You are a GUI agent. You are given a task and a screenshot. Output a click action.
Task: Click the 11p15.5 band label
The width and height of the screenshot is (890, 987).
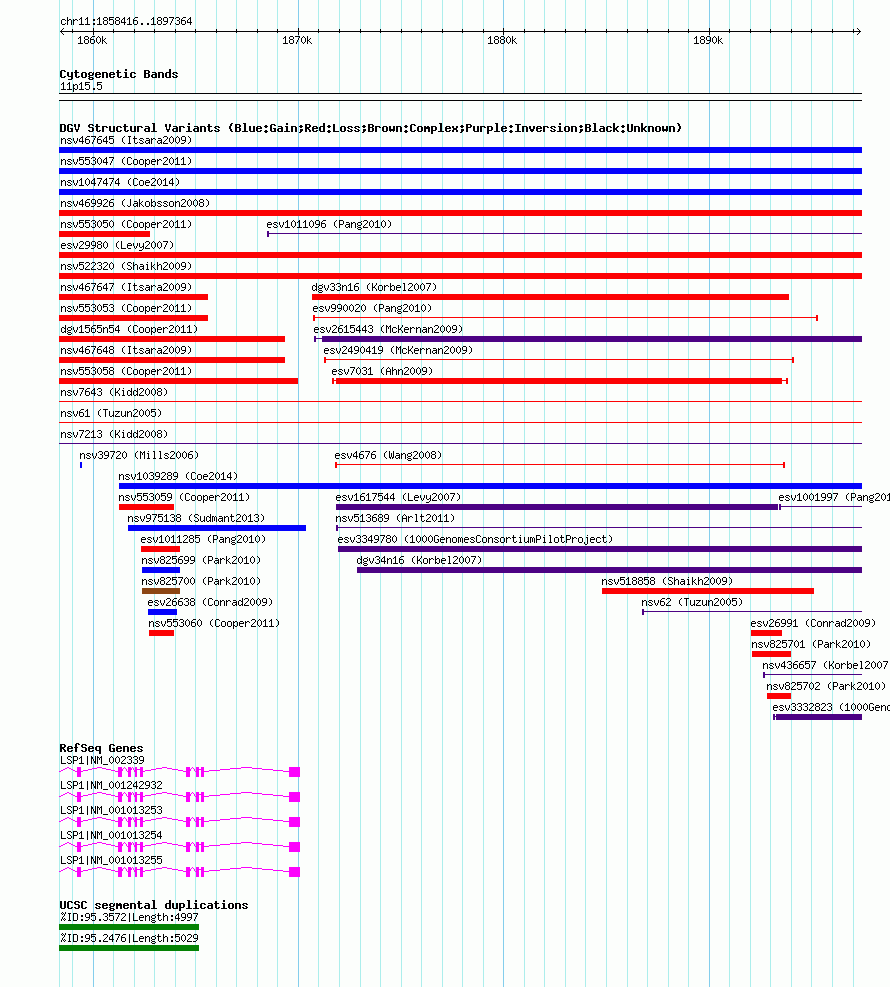point(81,86)
